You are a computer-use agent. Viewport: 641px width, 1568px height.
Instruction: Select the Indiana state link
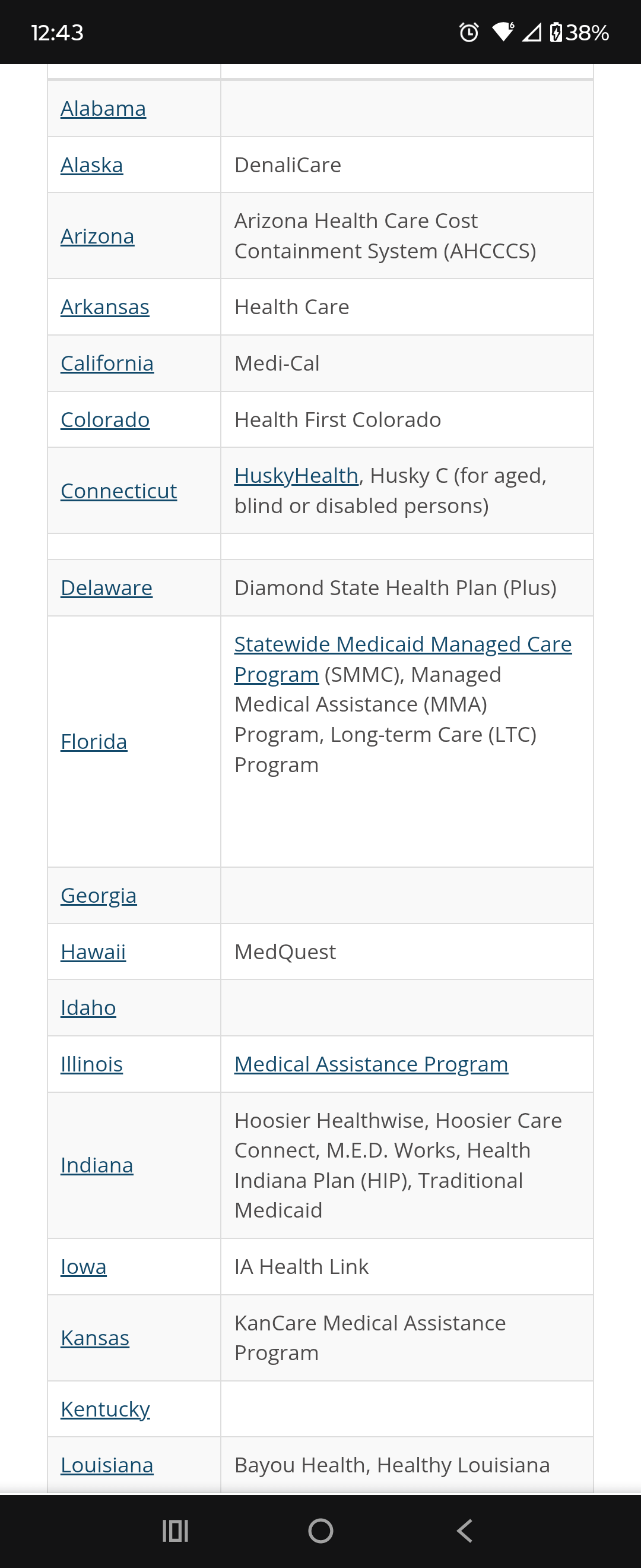tap(97, 1165)
